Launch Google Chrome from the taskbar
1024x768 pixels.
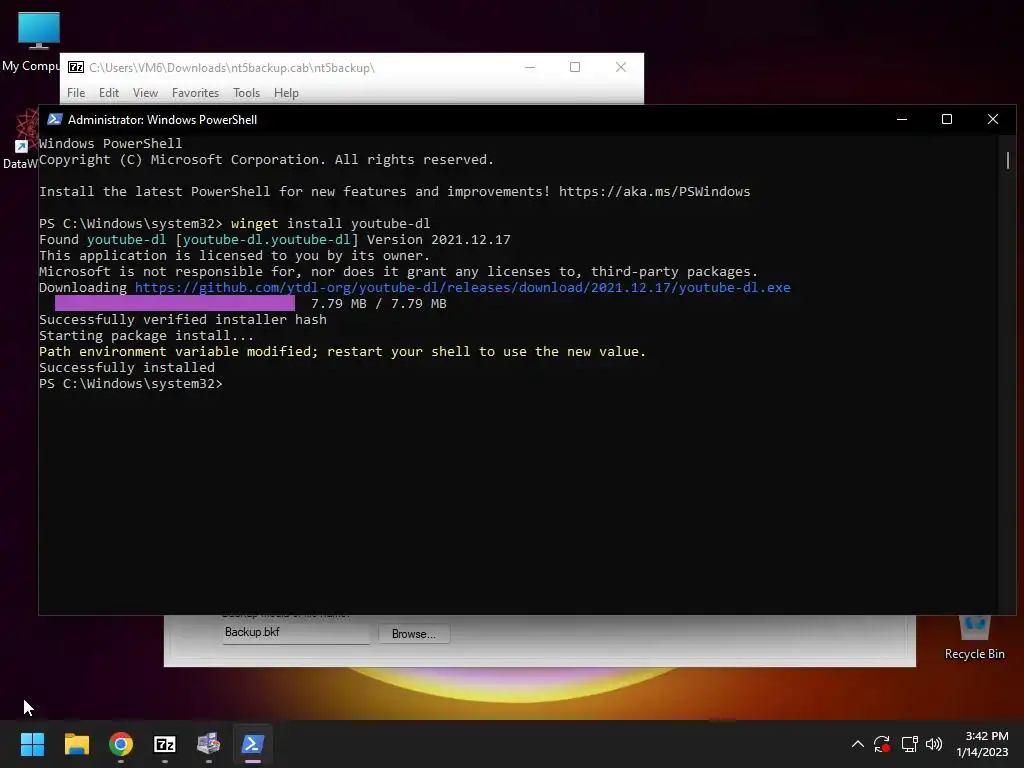pyautogui.click(x=121, y=744)
